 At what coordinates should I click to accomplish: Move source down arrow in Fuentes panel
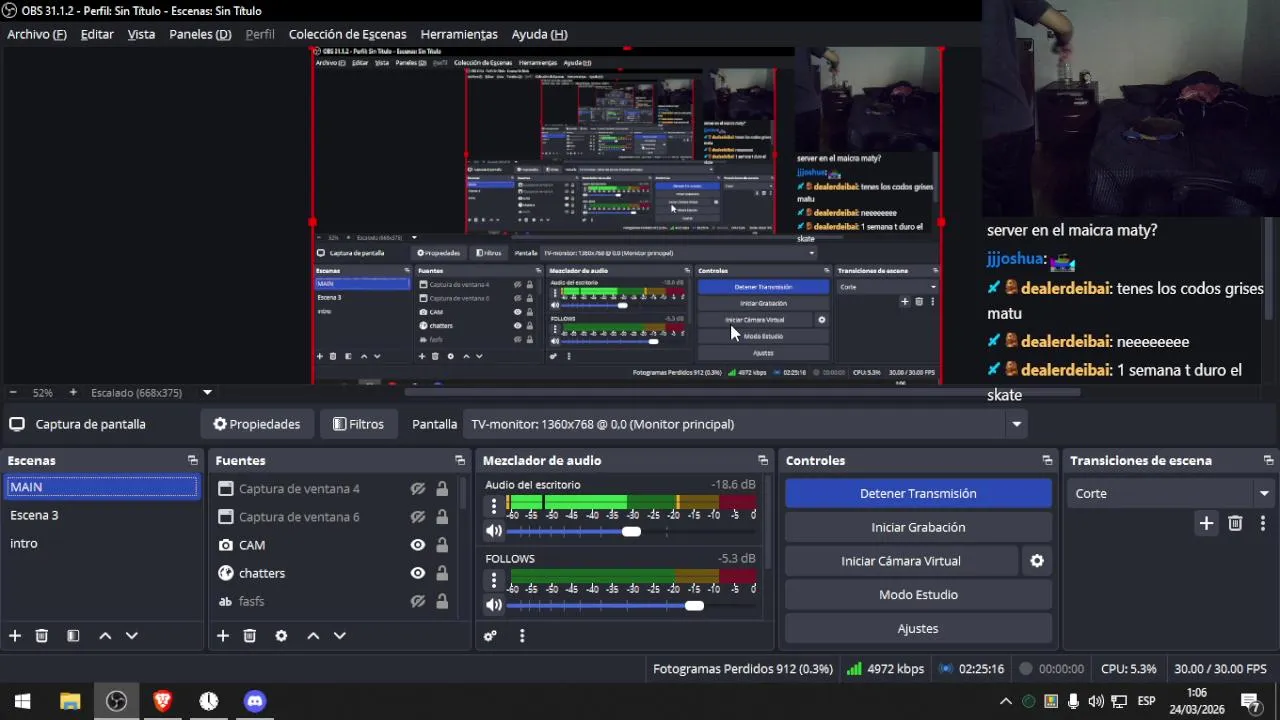tap(339, 636)
